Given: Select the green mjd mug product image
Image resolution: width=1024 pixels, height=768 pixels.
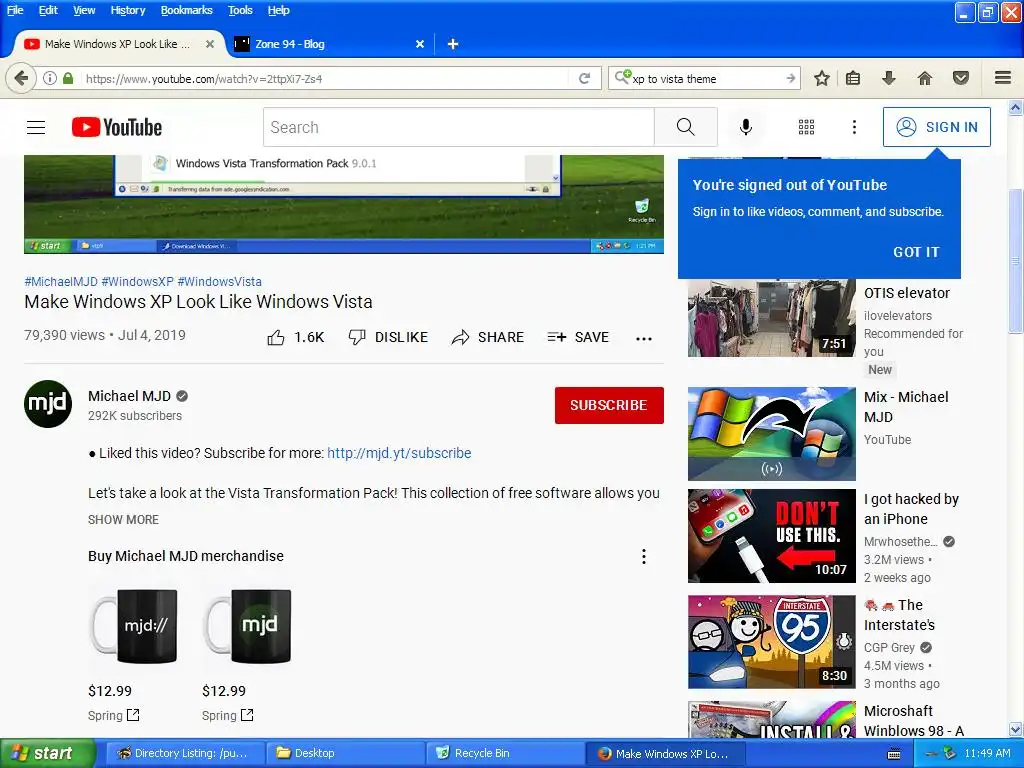Looking at the screenshot, I should point(248,626).
